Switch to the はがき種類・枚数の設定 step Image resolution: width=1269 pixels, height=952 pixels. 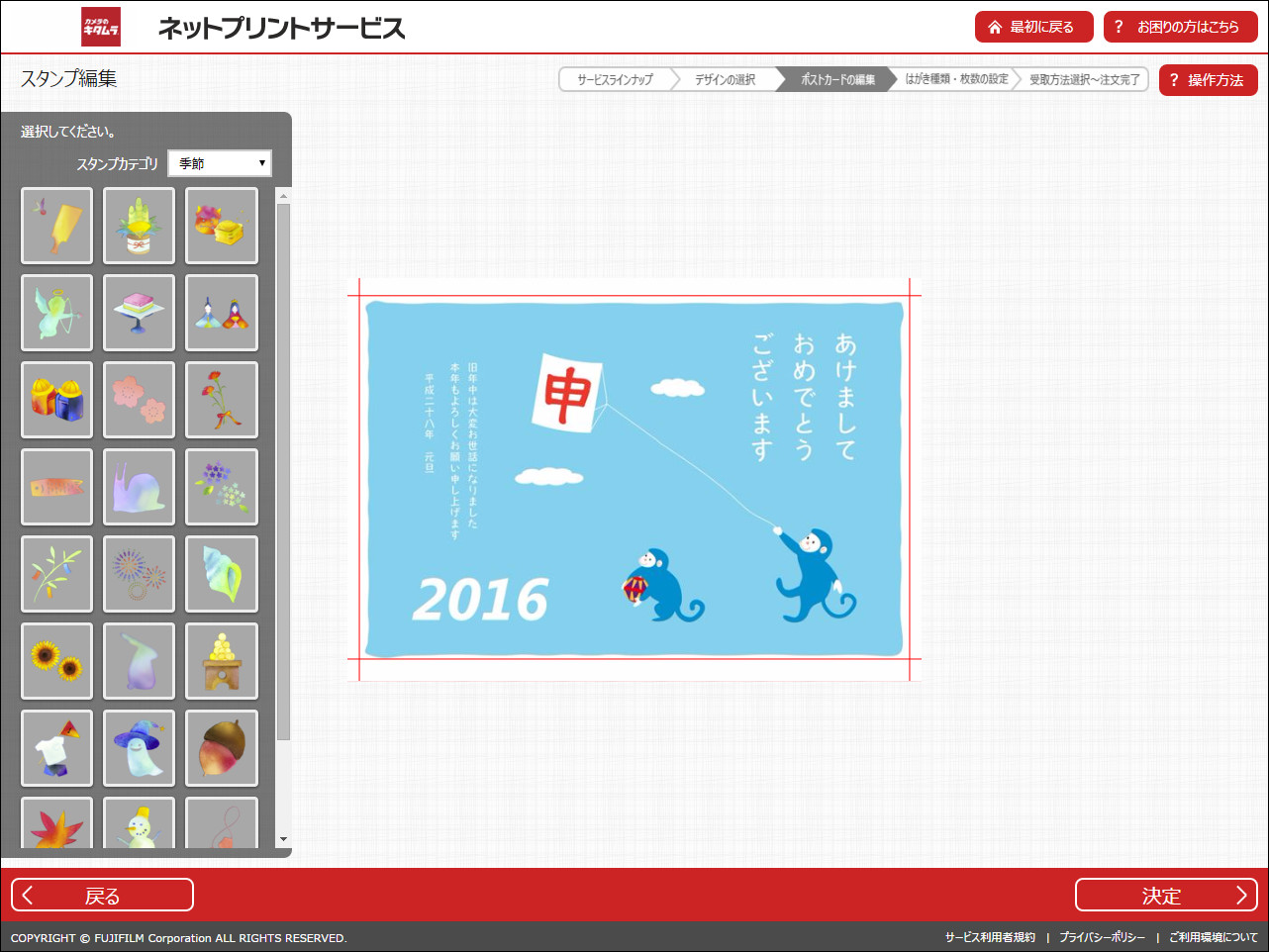pyautogui.click(x=956, y=80)
